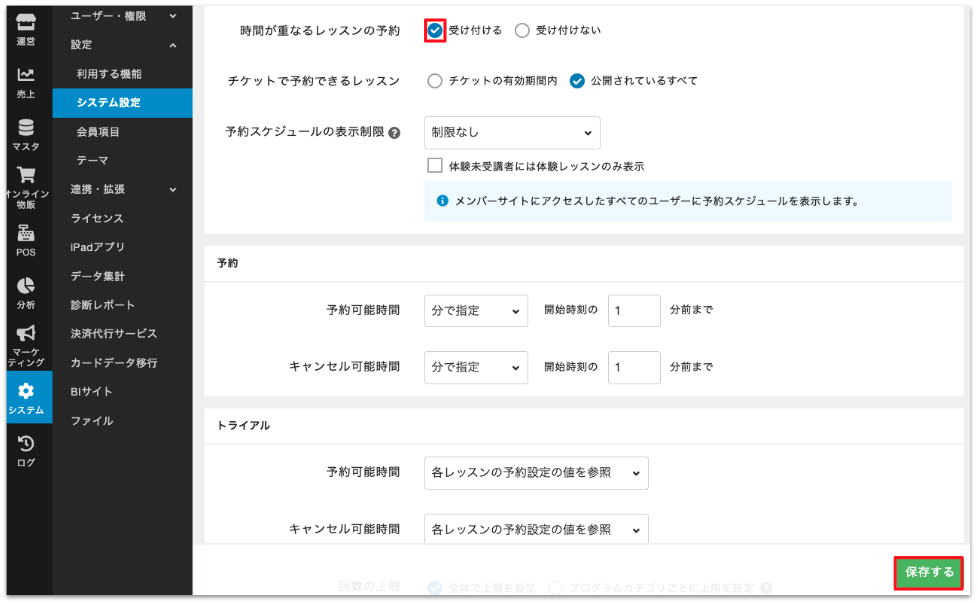Choose チケットの有効期間内 radio button
This screenshot has height=603, width=978.
(x=434, y=81)
